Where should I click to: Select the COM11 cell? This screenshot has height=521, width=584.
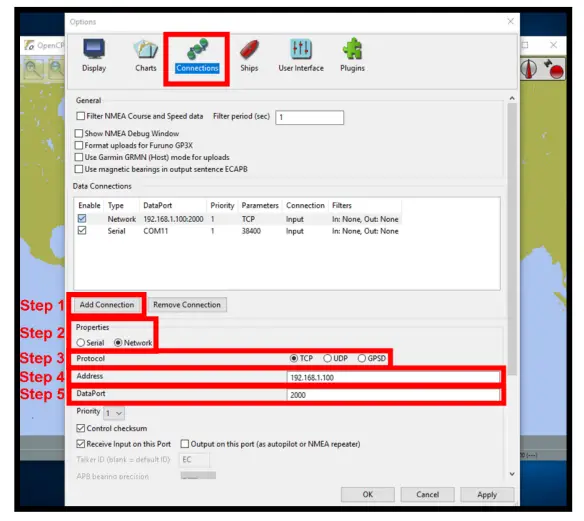(156, 231)
